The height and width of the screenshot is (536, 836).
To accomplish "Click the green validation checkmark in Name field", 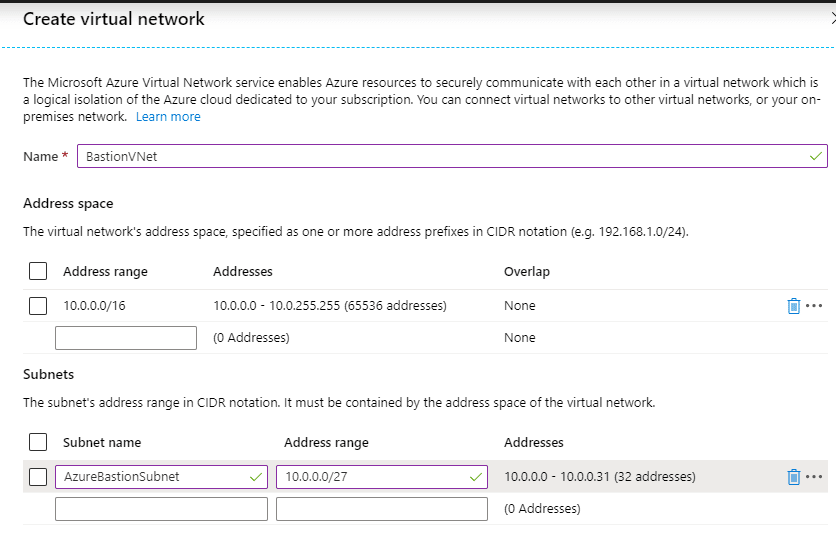I will click(815, 156).
